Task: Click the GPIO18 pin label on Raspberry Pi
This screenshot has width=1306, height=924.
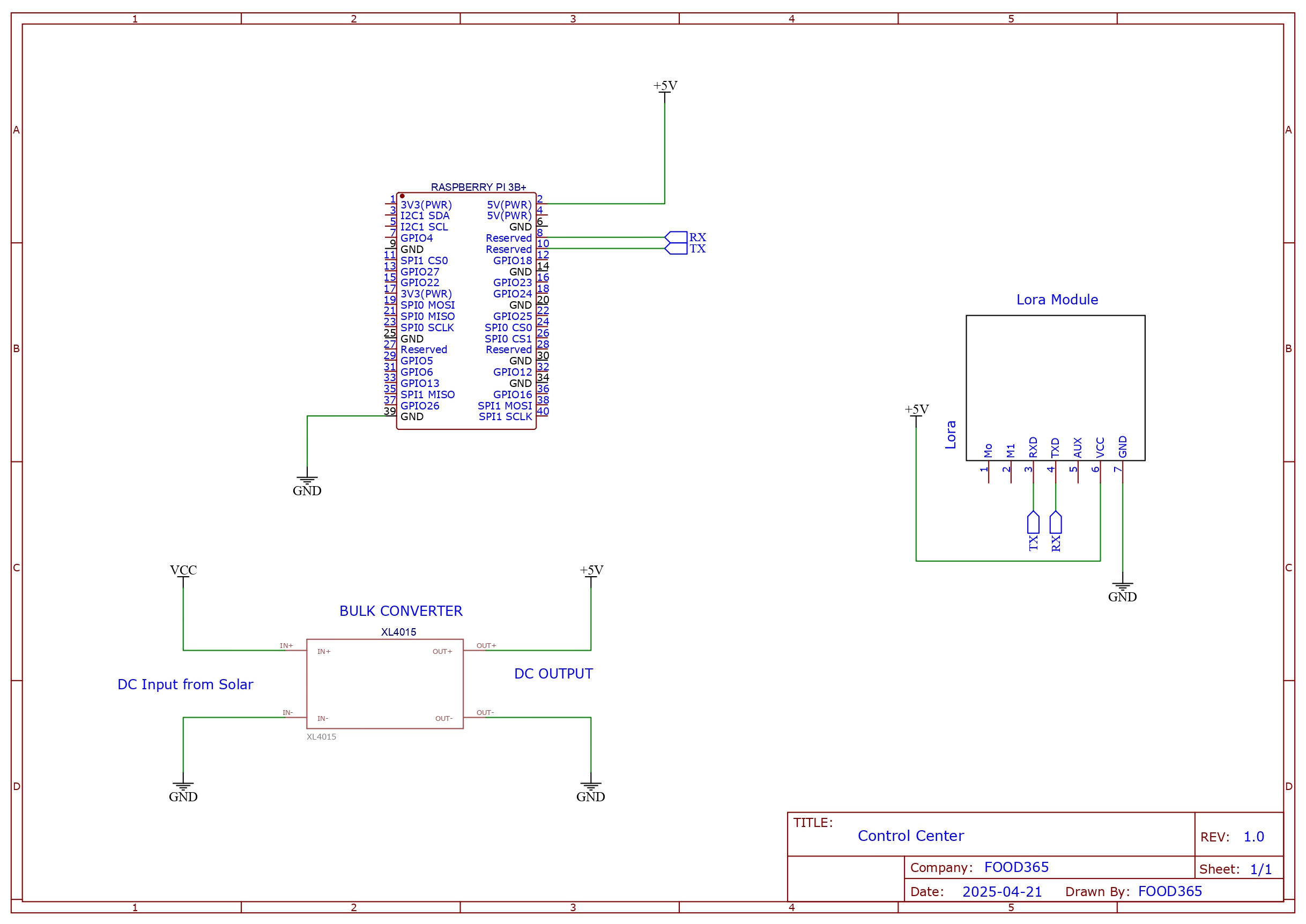Action: pyautogui.click(x=512, y=260)
